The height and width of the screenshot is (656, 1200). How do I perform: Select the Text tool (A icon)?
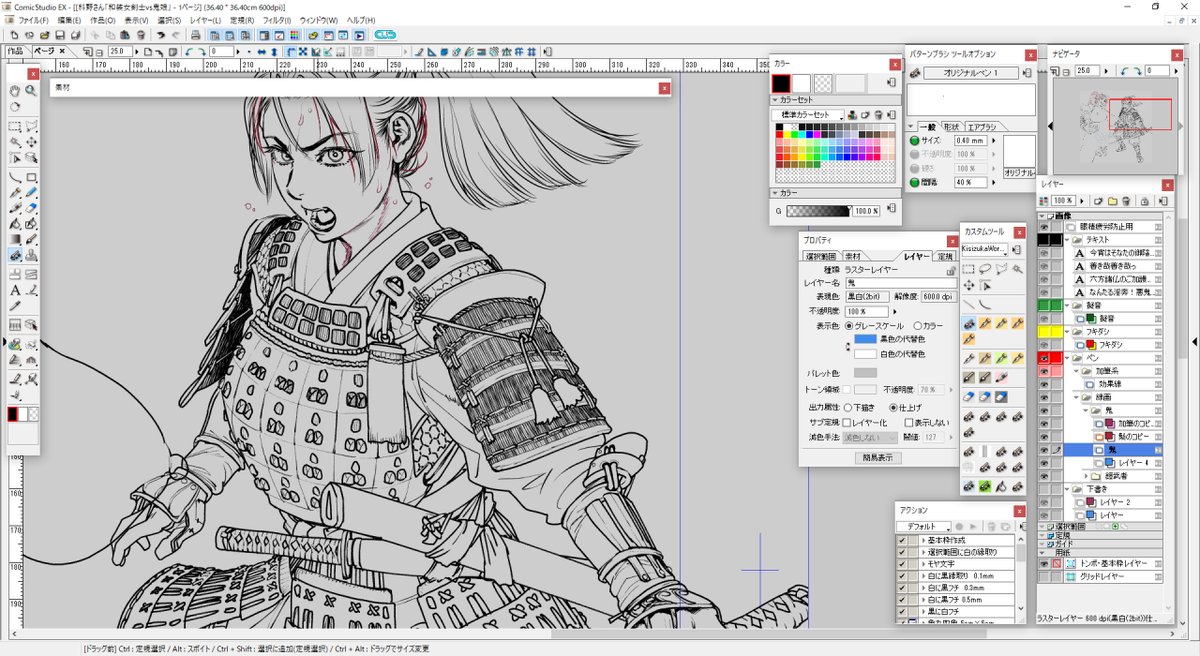(14, 290)
